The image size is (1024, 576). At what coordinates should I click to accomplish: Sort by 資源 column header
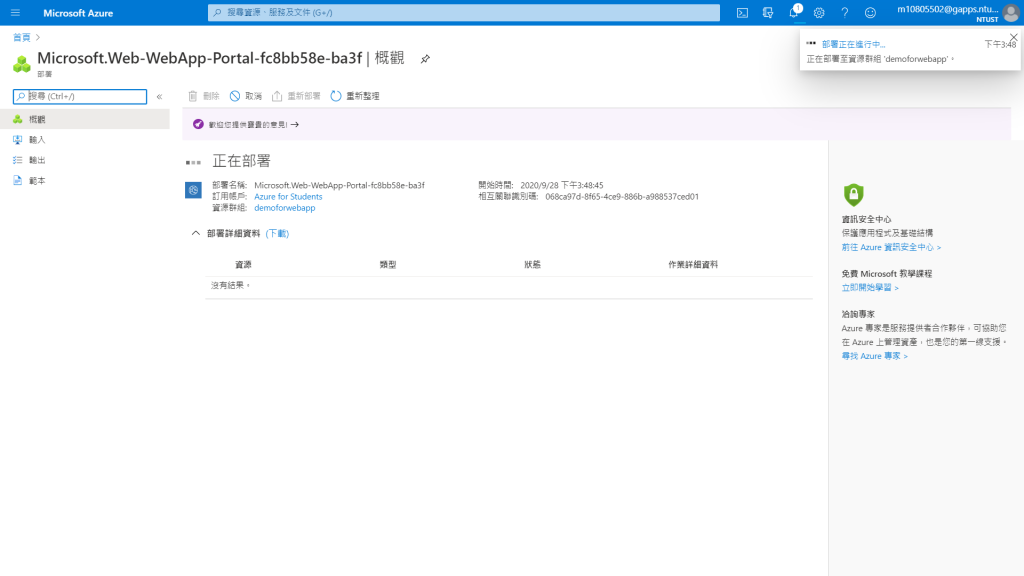tap(243, 264)
